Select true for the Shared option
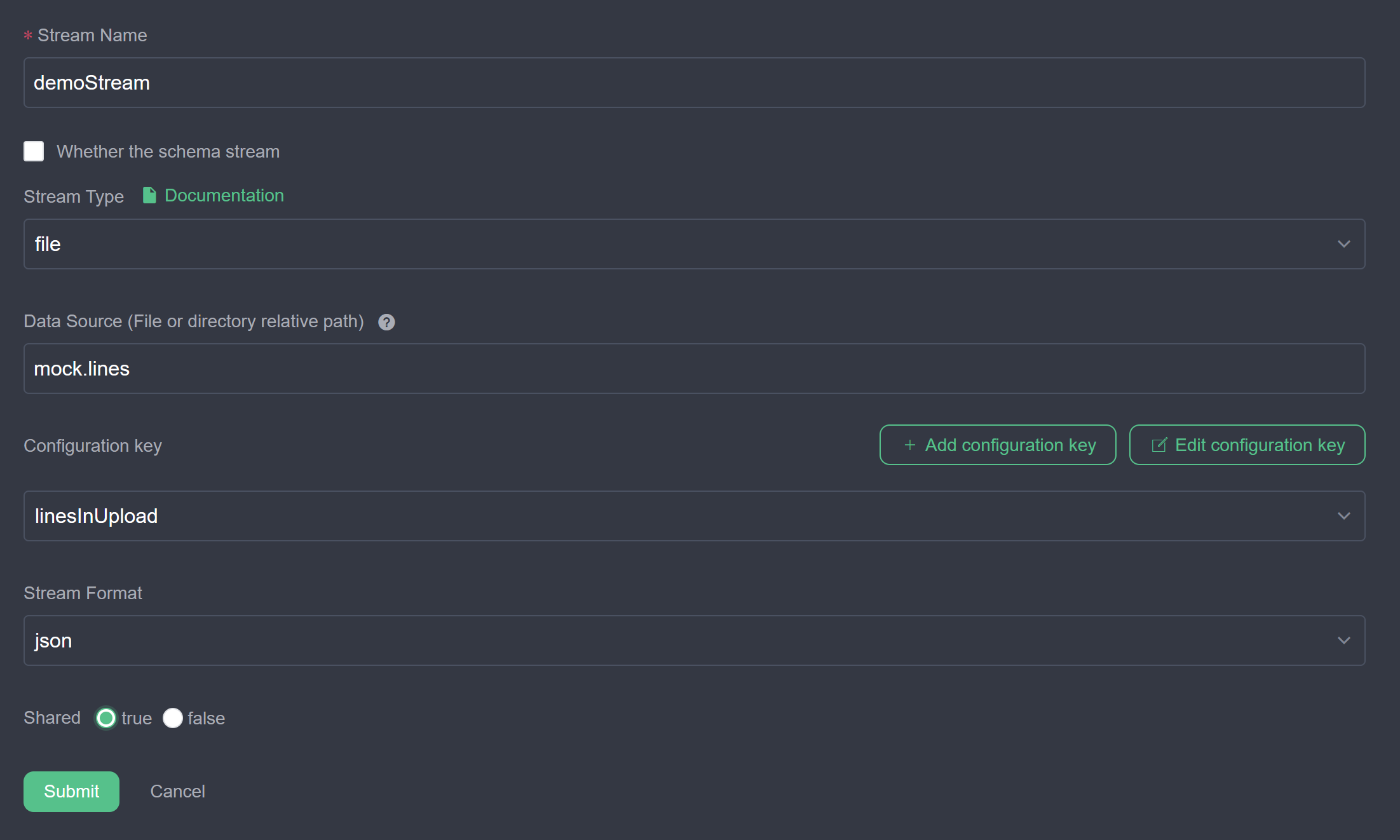Screen dimensions: 1400x840 105,718
